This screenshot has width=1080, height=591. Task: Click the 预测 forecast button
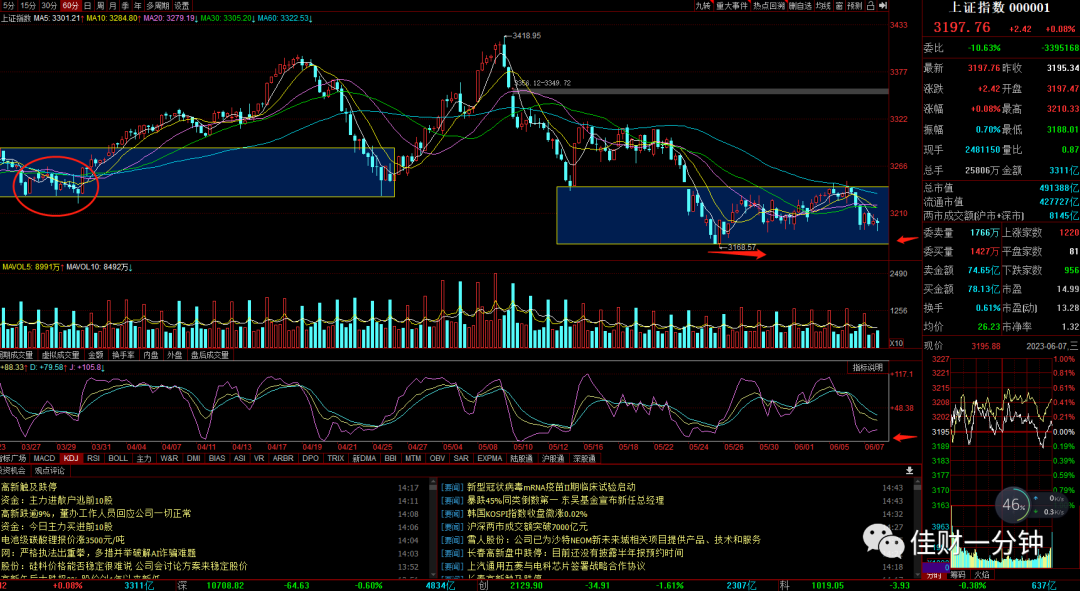[x=854, y=6]
